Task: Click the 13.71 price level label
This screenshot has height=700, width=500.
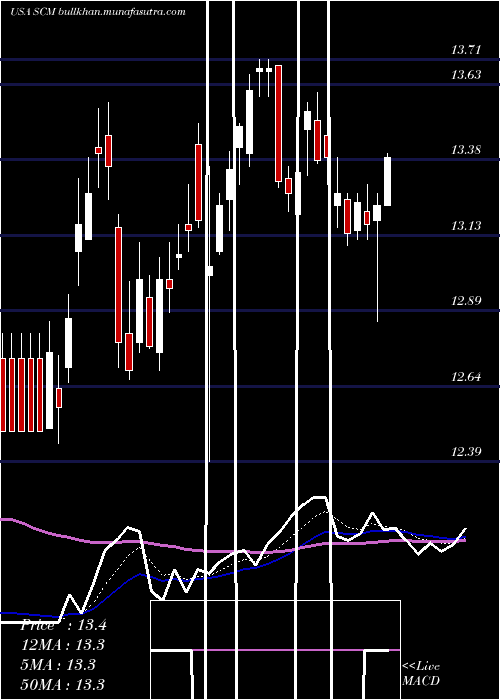Action: click(x=466, y=50)
